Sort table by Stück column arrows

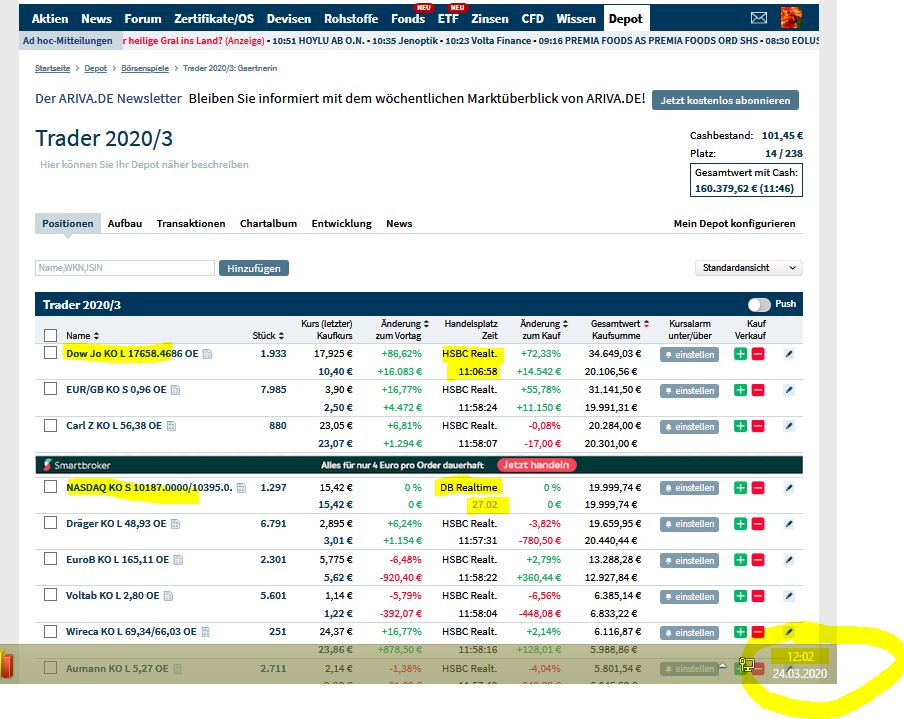coord(281,336)
